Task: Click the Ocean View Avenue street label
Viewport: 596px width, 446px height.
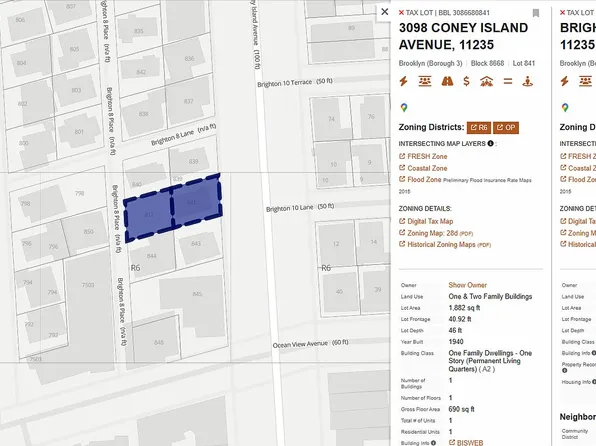Action: pos(310,344)
